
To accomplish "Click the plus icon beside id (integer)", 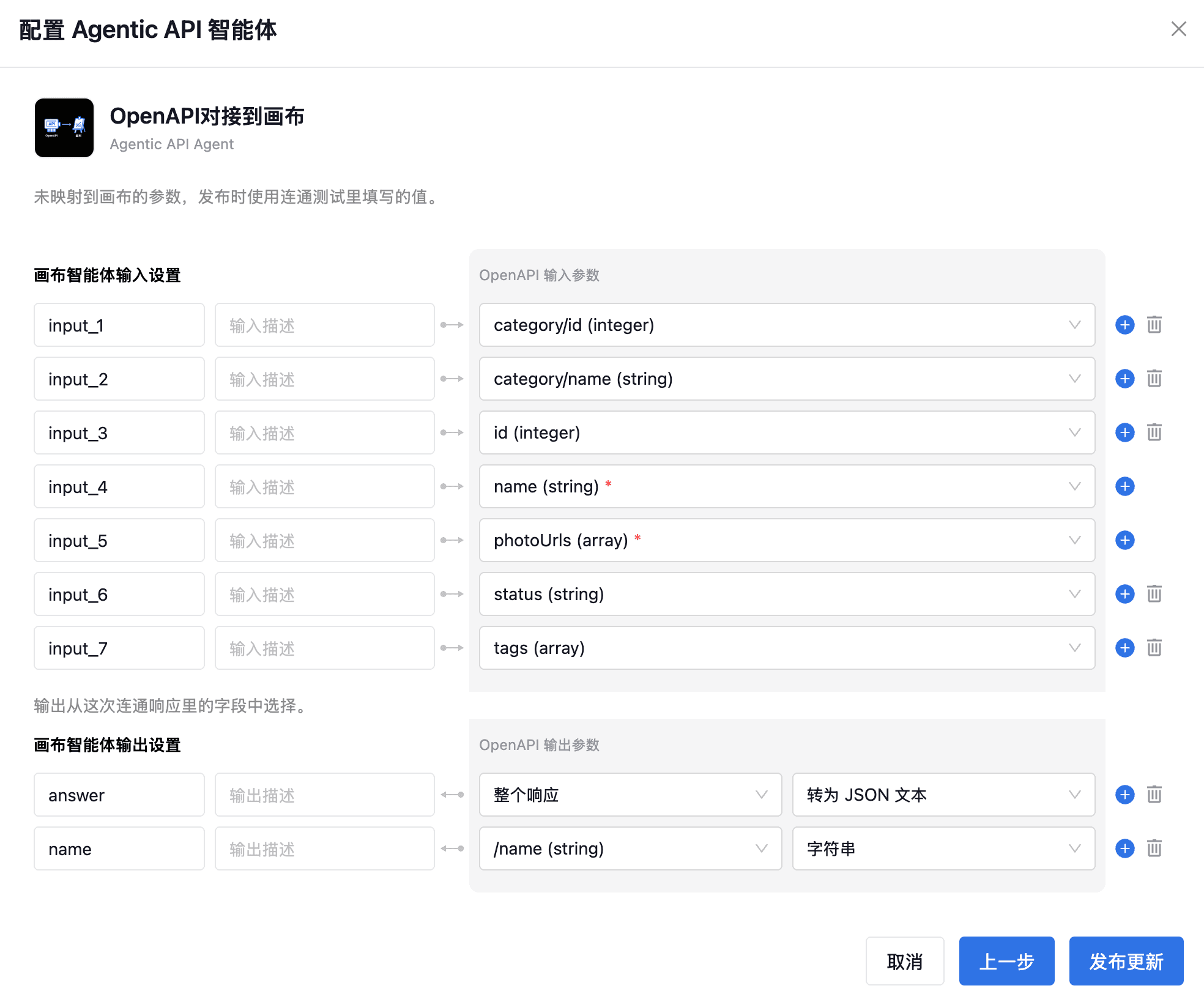I will pos(1124,432).
